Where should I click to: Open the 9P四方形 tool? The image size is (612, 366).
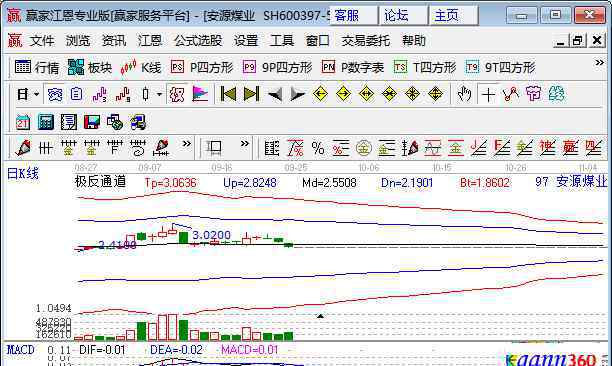coord(277,68)
